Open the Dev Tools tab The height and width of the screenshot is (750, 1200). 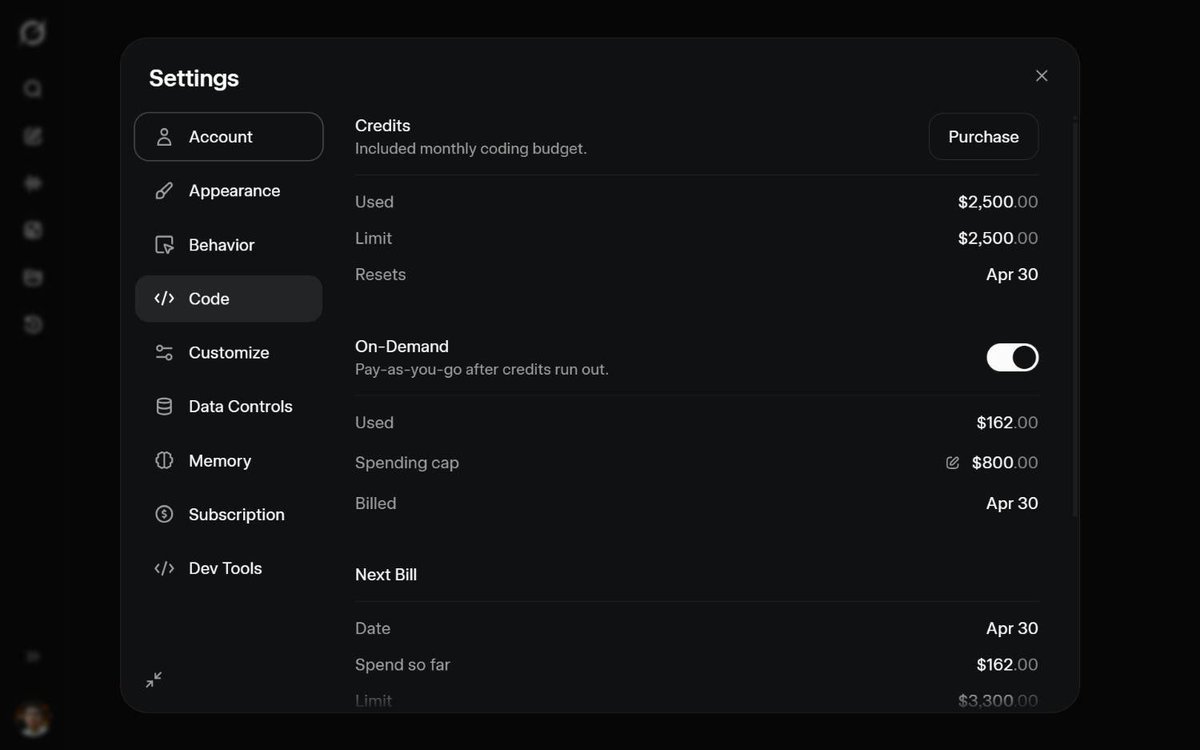(x=229, y=569)
